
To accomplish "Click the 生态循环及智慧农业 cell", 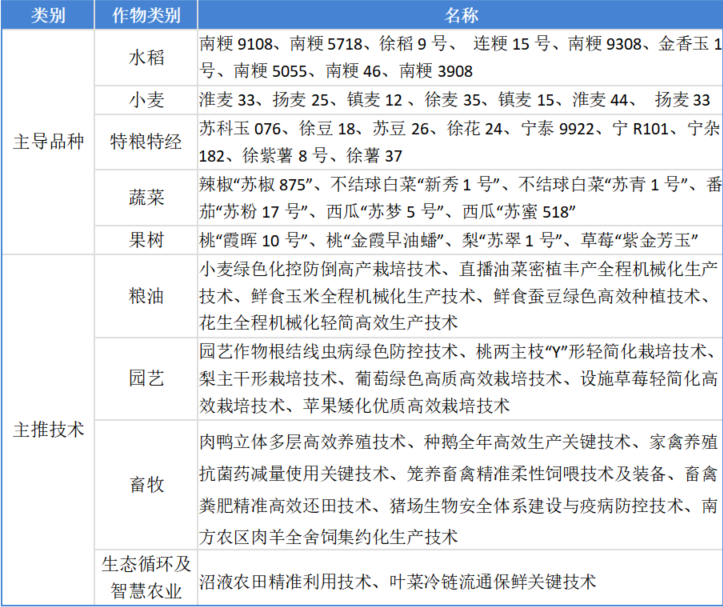I will (x=146, y=578).
